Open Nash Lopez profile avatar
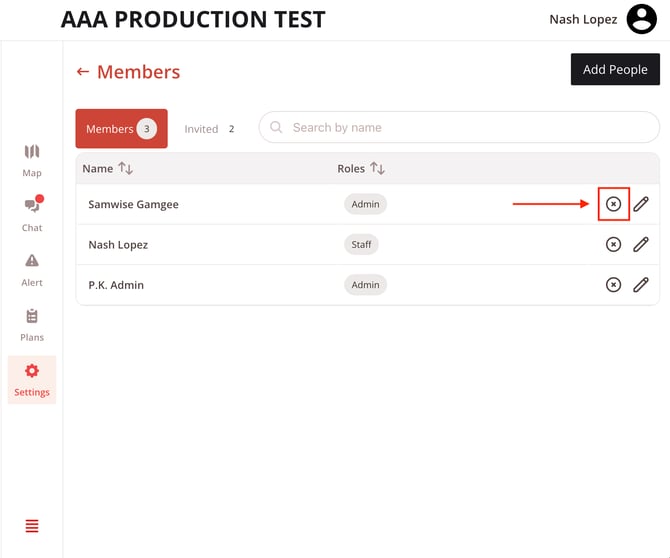Viewport: 670px width, 558px height. coord(641,19)
